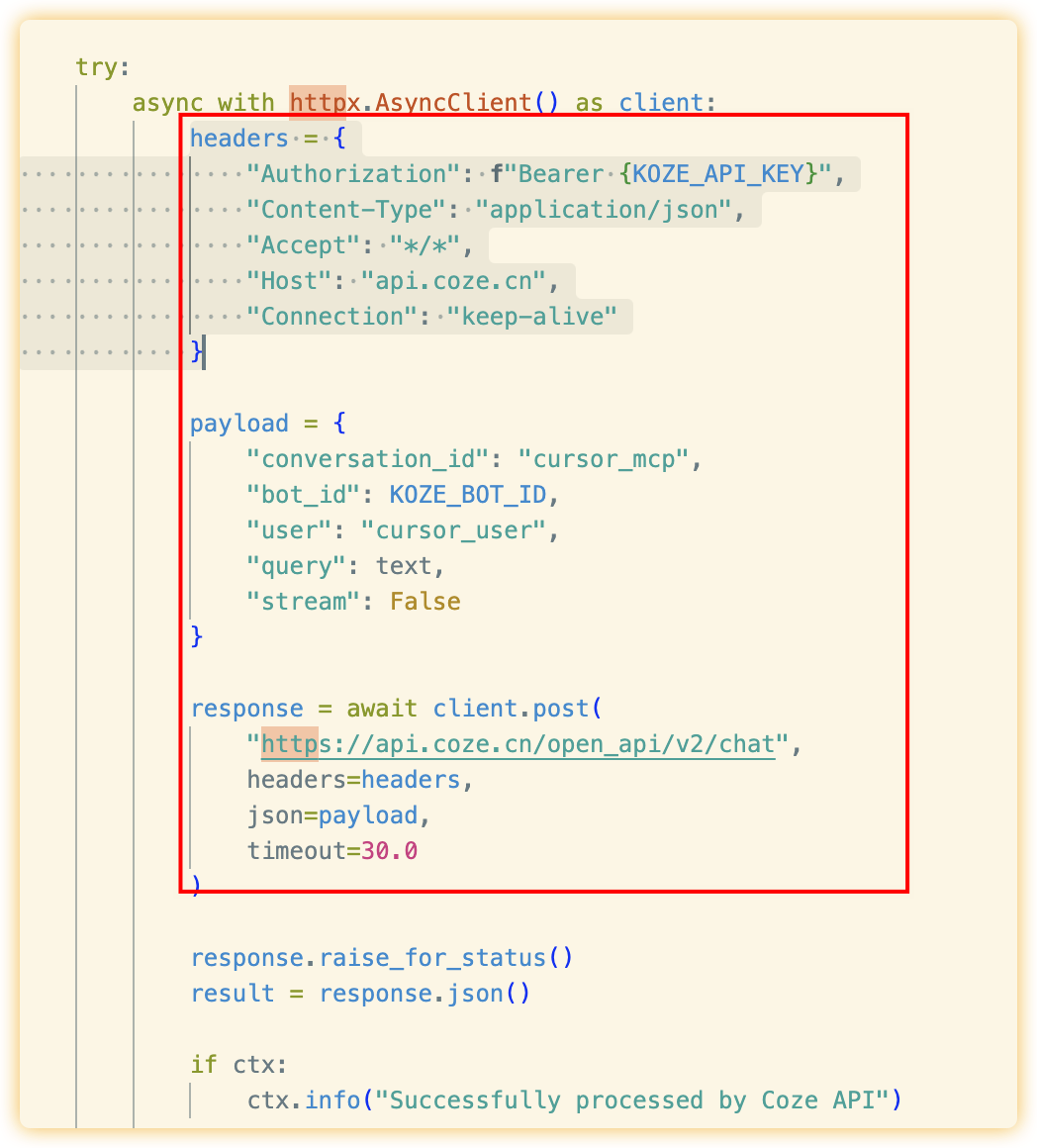Click the "stream" key
The image size is (1037, 1148).
click(304, 602)
